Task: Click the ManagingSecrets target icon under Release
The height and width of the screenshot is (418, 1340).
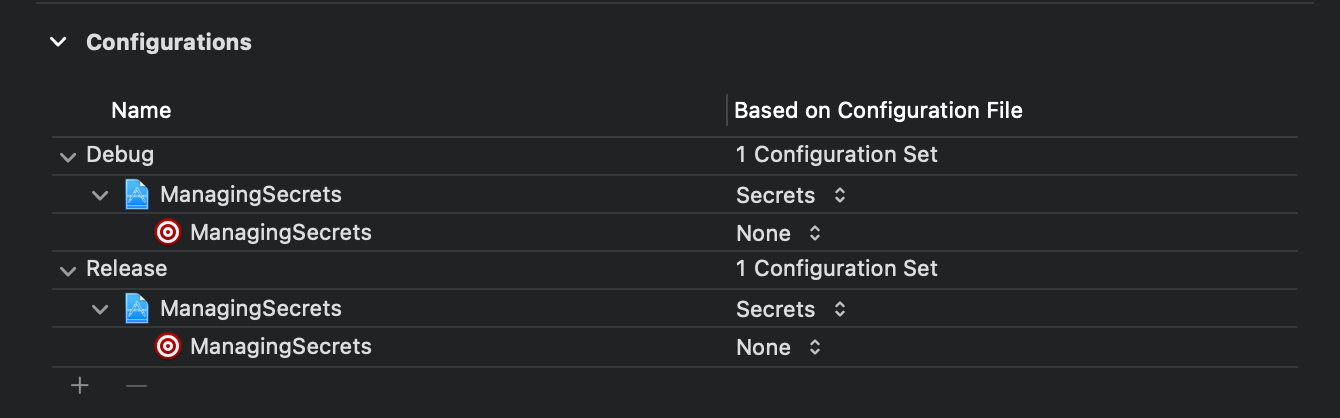Action: pyautogui.click(x=168, y=347)
